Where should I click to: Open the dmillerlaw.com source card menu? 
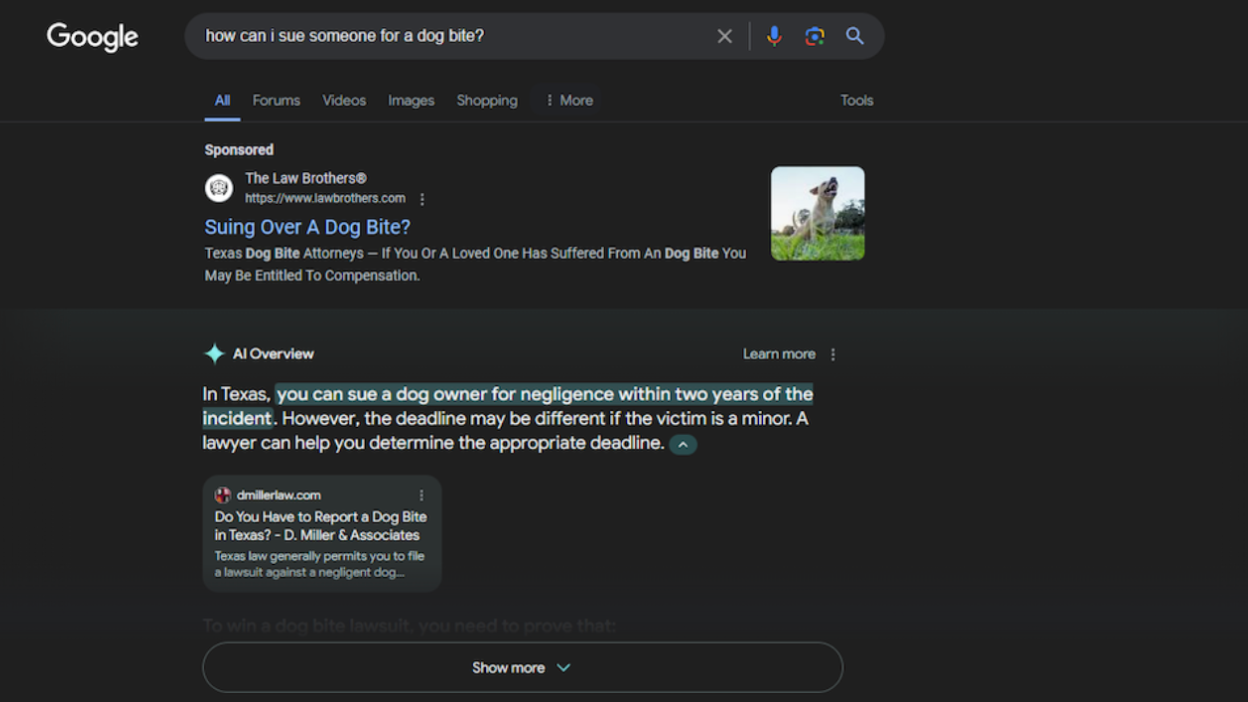[421, 495]
